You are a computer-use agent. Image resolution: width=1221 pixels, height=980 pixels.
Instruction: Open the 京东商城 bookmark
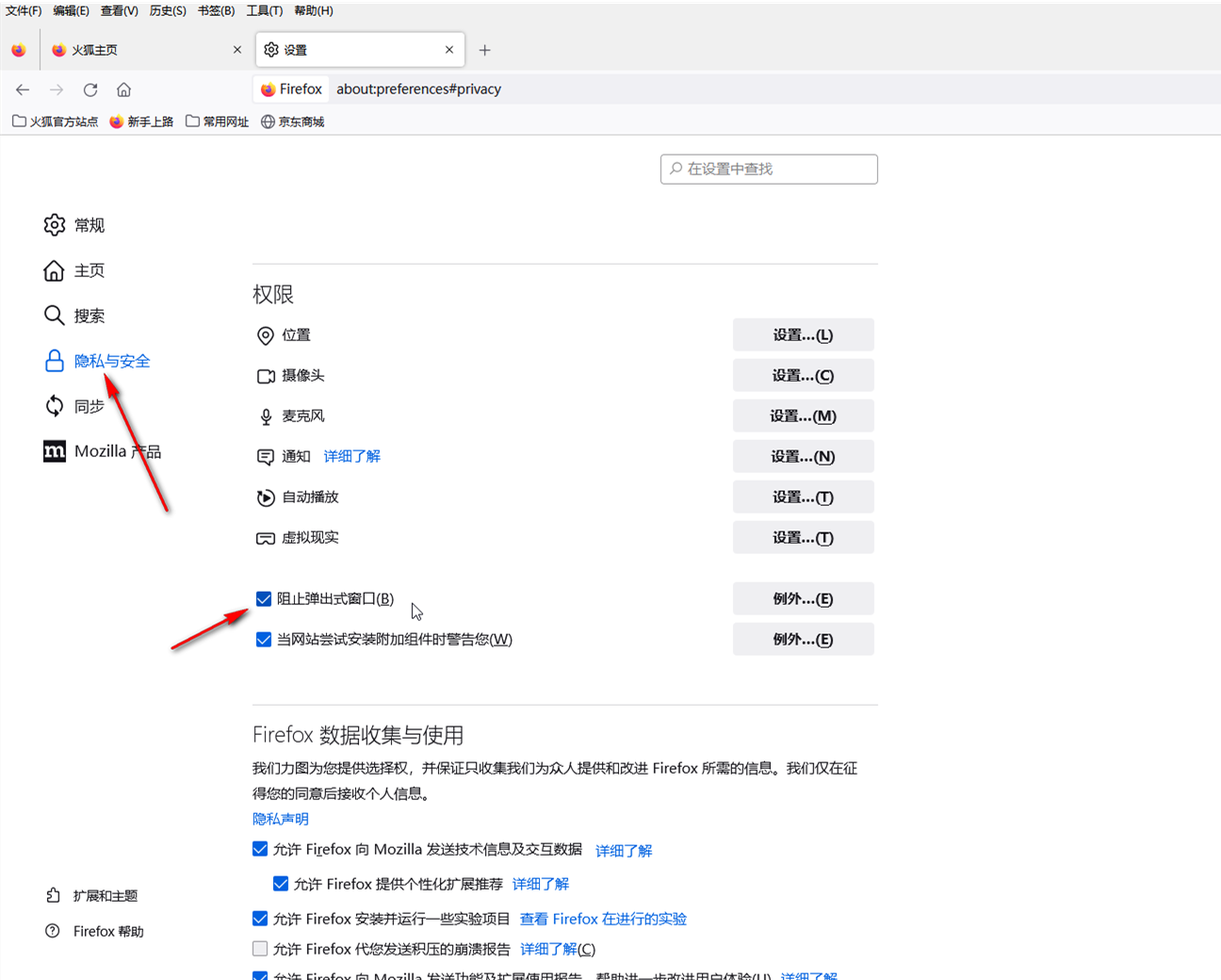(x=293, y=122)
